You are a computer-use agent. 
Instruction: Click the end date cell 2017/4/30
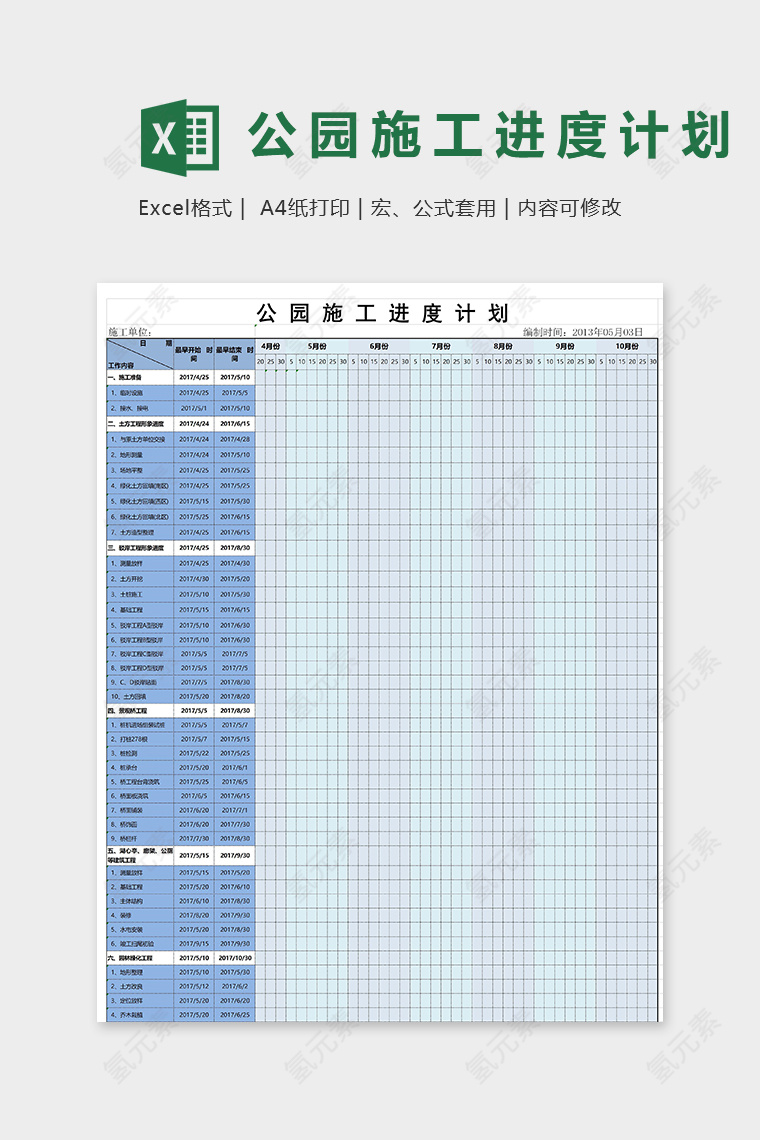(x=235, y=563)
